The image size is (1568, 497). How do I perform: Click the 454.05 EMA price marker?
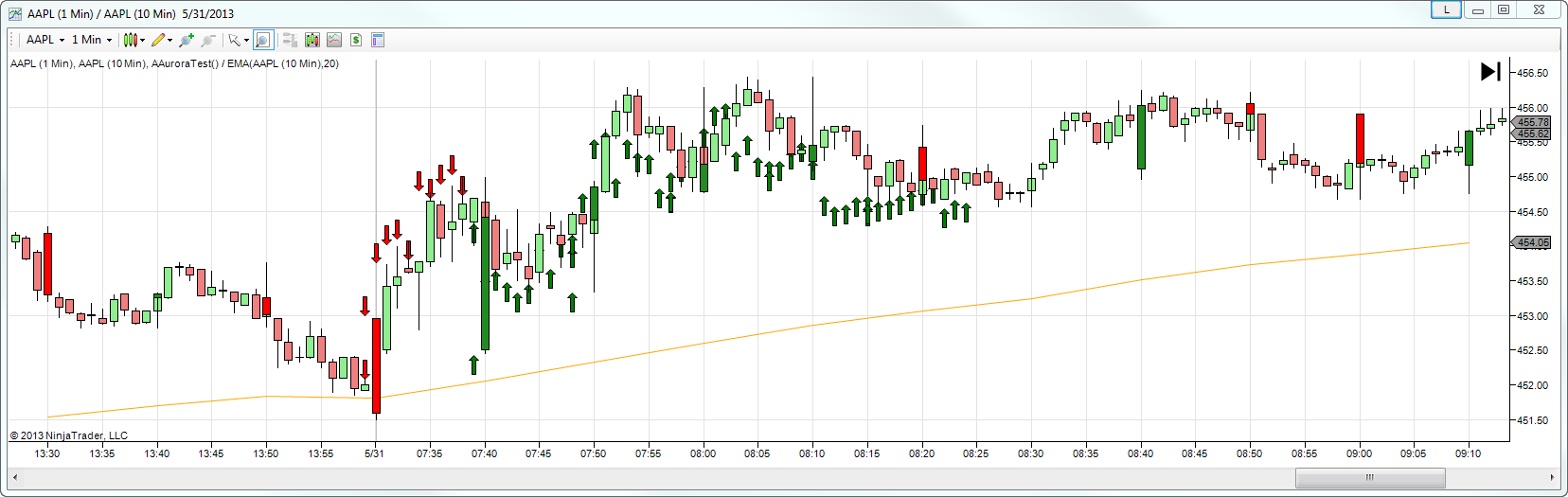pyautogui.click(x=1531, y=243)
